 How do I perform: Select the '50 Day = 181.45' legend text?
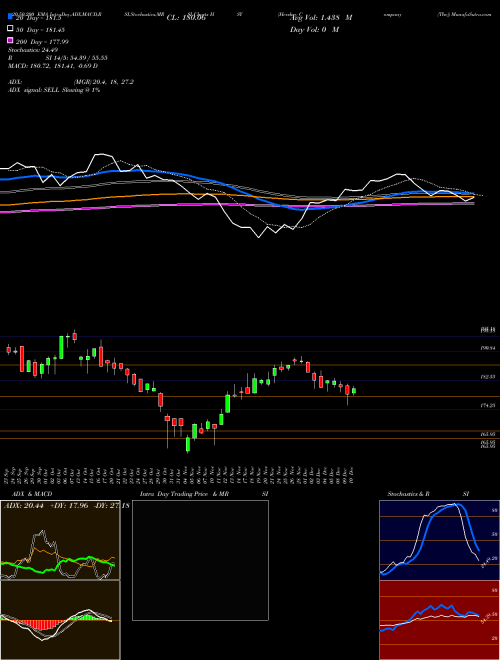tap(40, 30)
